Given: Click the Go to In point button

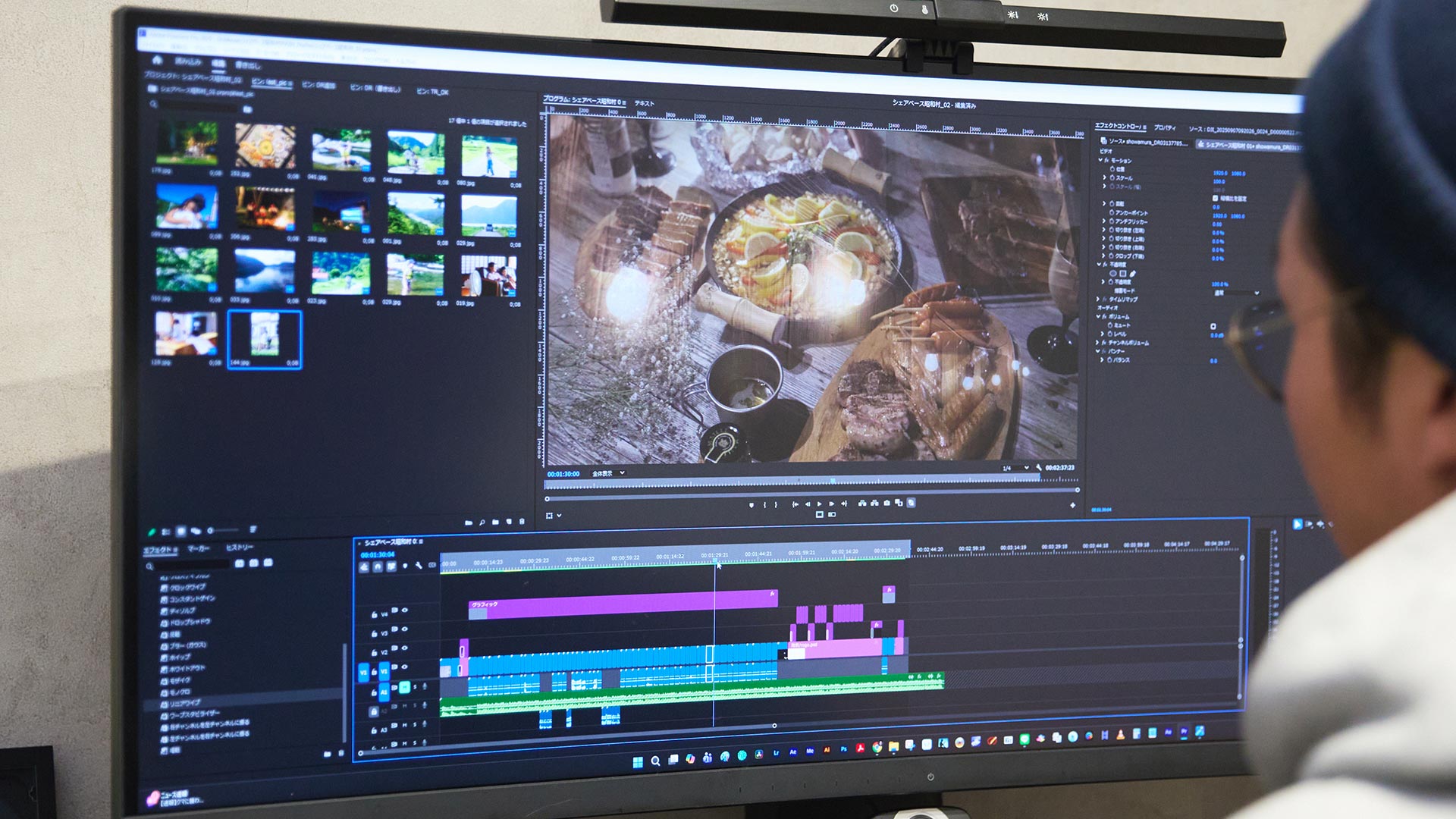Looking at the screenshot, I should pyautogui.click(x=795, y=504).
